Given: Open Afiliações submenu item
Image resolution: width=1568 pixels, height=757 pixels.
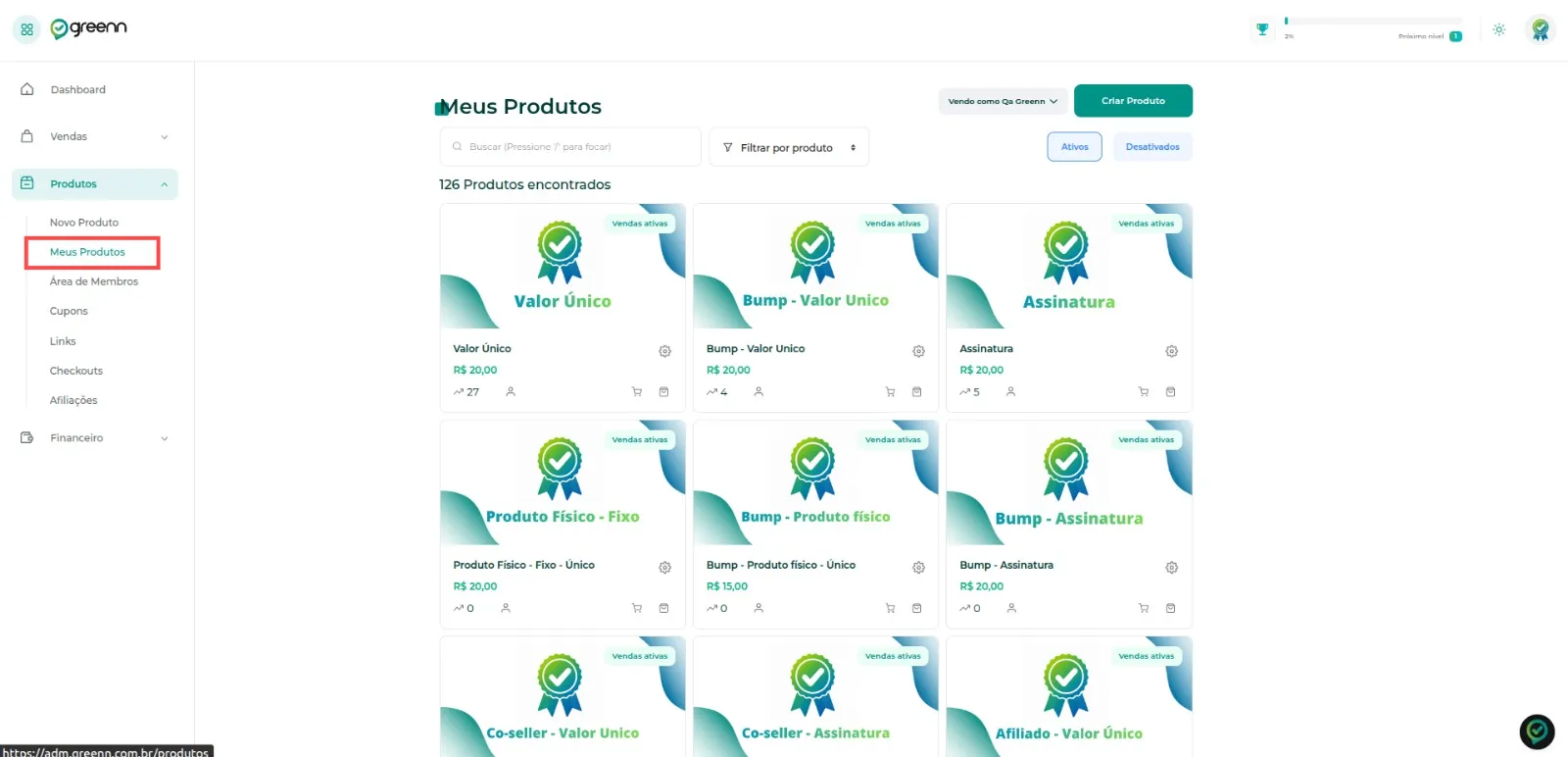Looking at the screenshot, I should [73, 400].
